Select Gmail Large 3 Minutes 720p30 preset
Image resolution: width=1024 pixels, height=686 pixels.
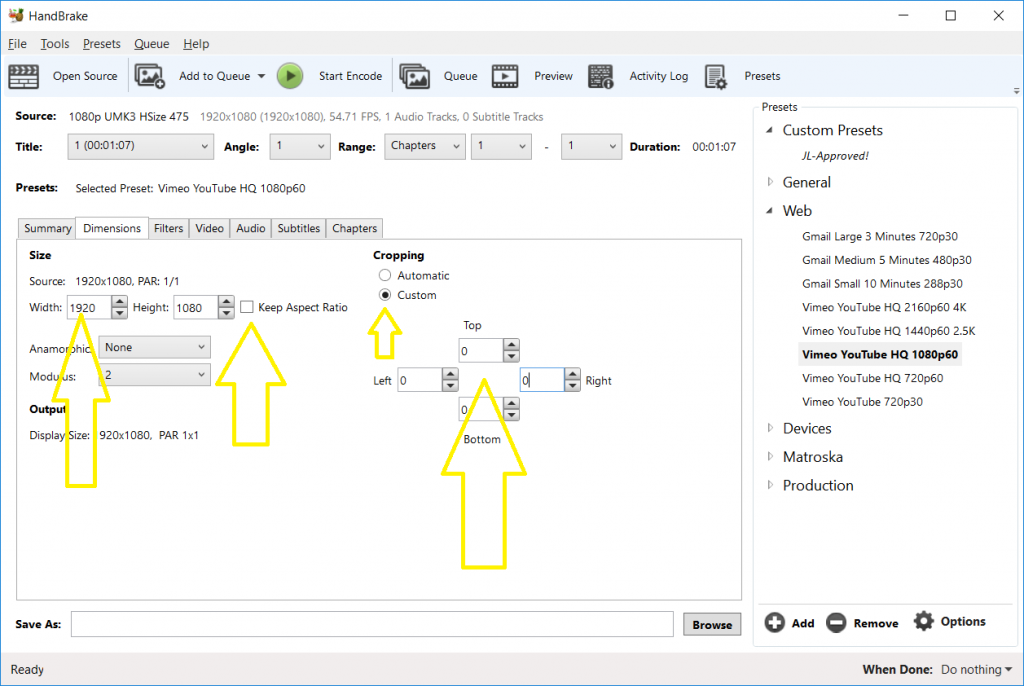click(880, 237)
